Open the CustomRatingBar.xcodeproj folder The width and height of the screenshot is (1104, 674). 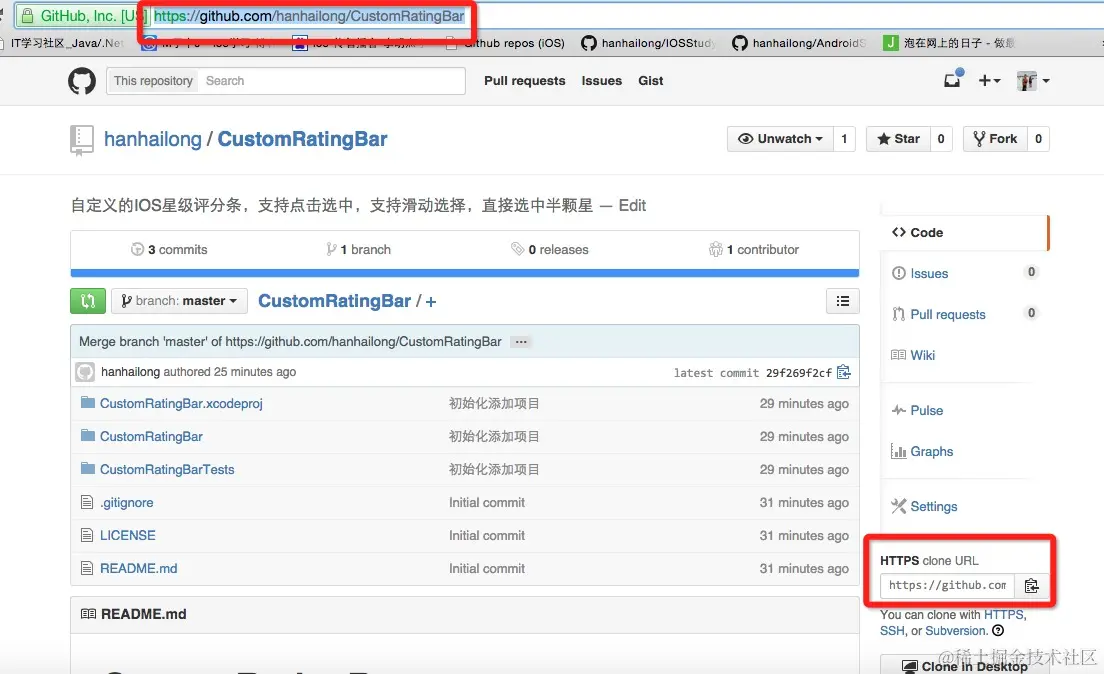click(181, 404)
